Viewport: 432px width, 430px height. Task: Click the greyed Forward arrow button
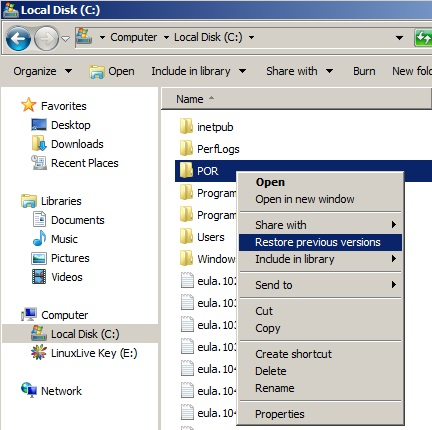point(46,39)
